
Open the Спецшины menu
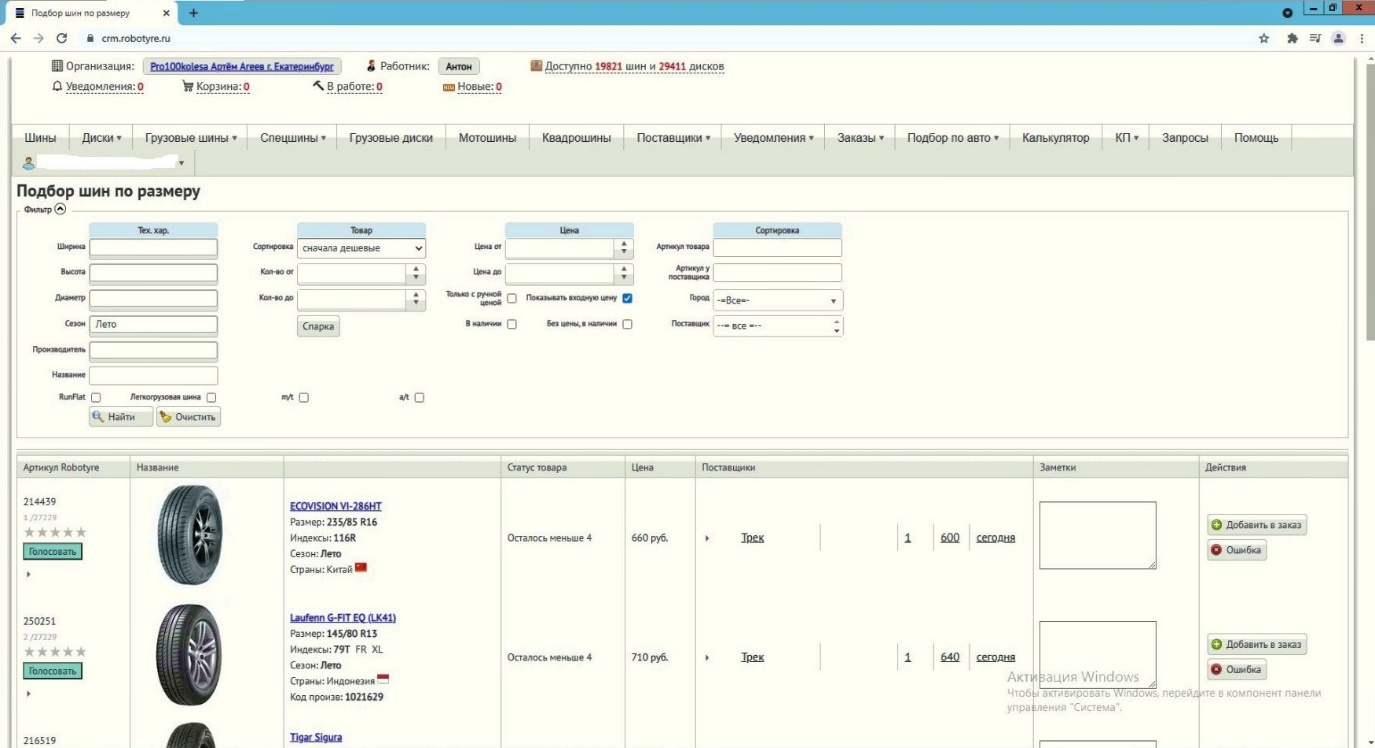click(292, 138)
